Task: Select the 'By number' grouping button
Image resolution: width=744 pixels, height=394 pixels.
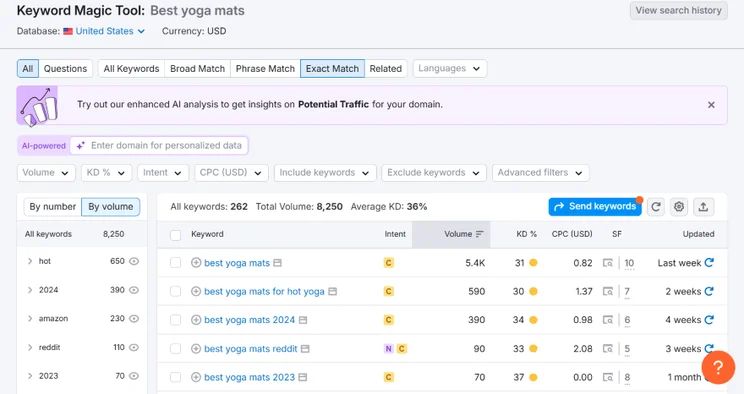Action: coord(53,207)
